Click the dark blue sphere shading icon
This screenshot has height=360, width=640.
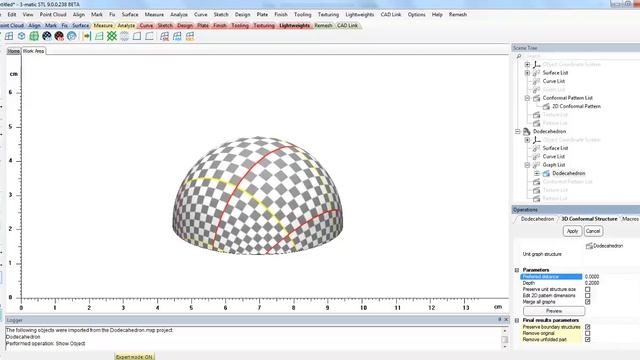47,36
